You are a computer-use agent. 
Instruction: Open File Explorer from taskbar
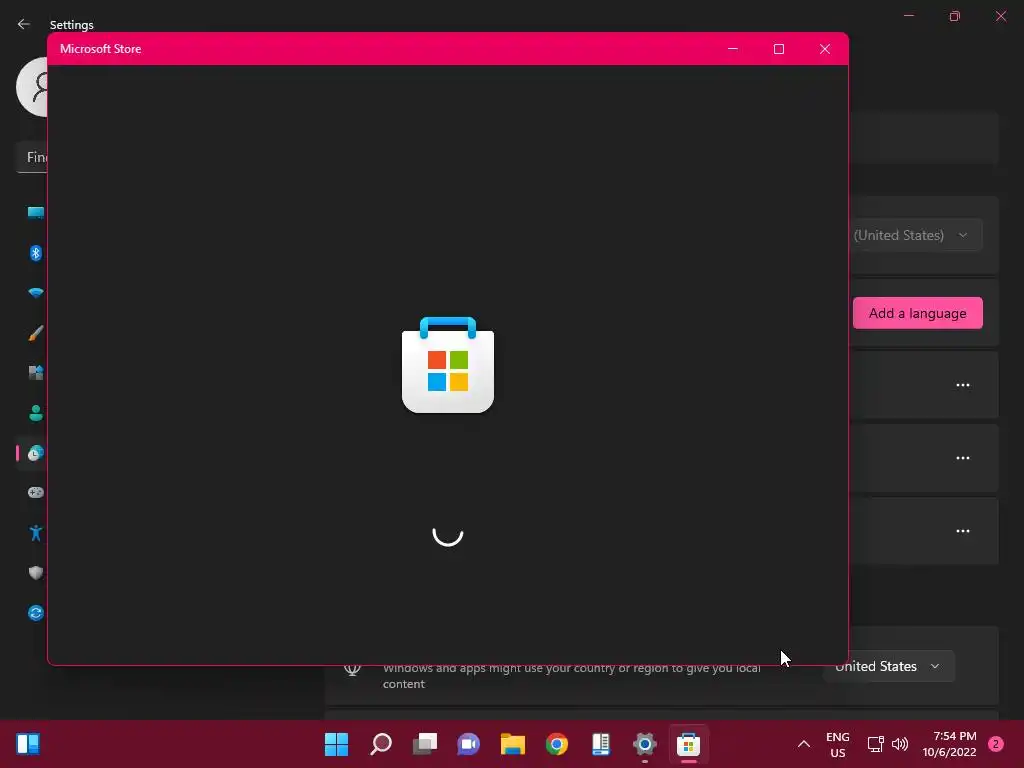(x=513, y=744)
